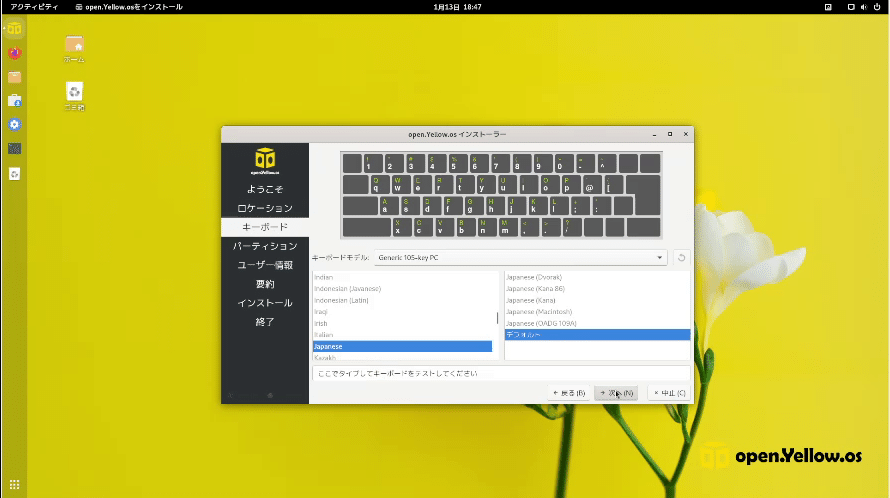Screen dimensions: 890x498
Task: Select Indonesian (Javanese) layout
Action: [x=402, y=288]
